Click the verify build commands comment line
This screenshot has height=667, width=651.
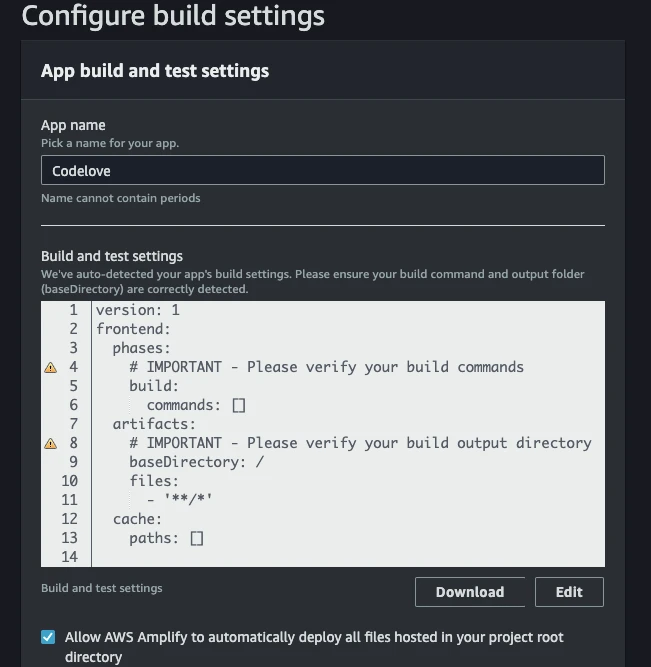pyautogui.click(x=326, y=367)
